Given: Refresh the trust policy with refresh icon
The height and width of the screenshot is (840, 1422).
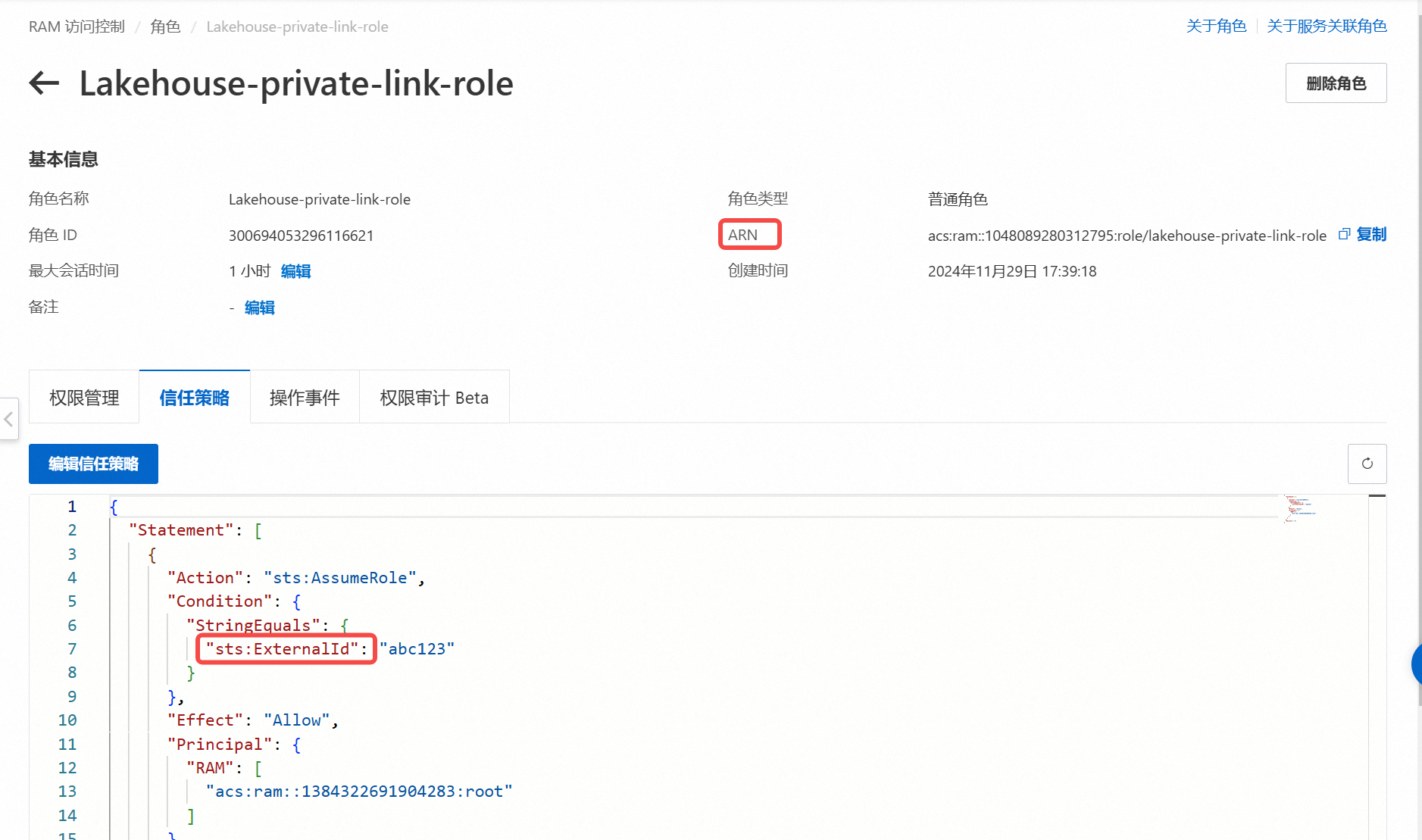Looking at the screenshot, I should pos(1367,464).
